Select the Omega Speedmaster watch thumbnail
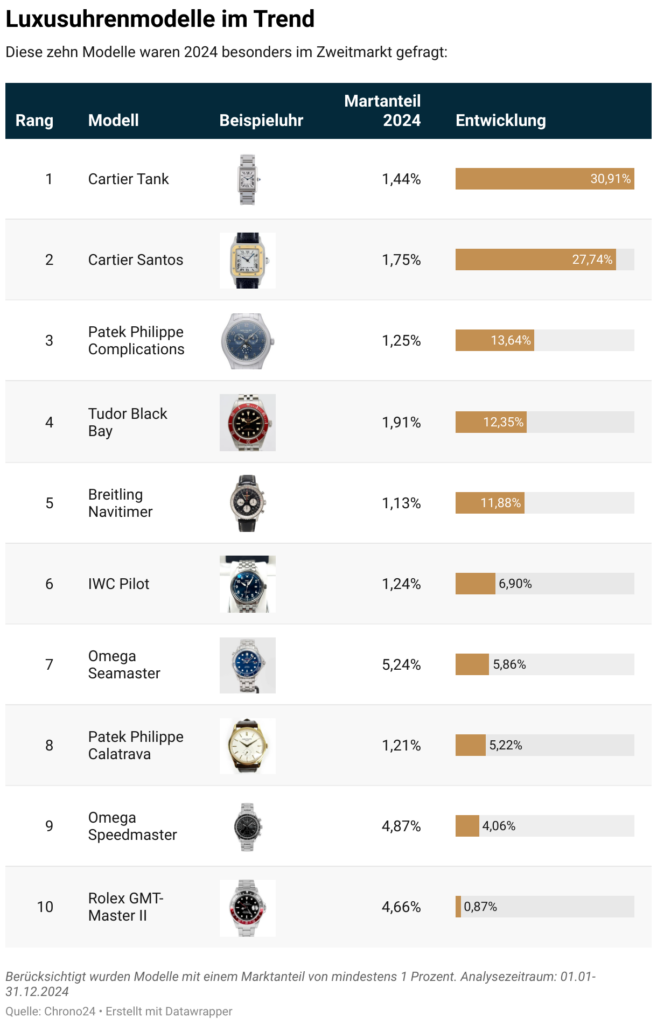Screen dimensions: 657x1024 coord(248,827)
